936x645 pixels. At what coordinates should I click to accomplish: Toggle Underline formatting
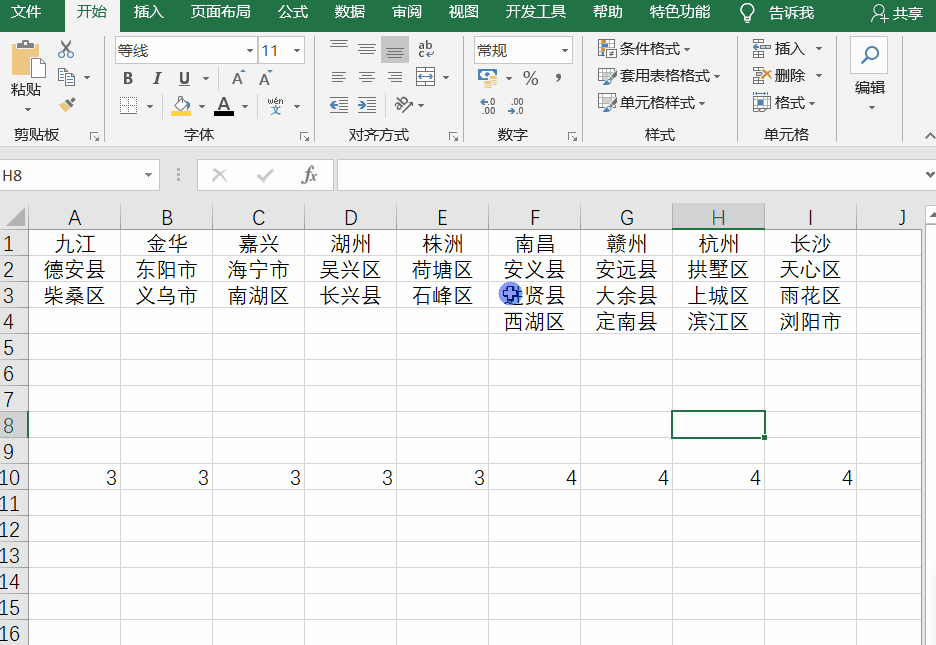click(x=184, y=78)
